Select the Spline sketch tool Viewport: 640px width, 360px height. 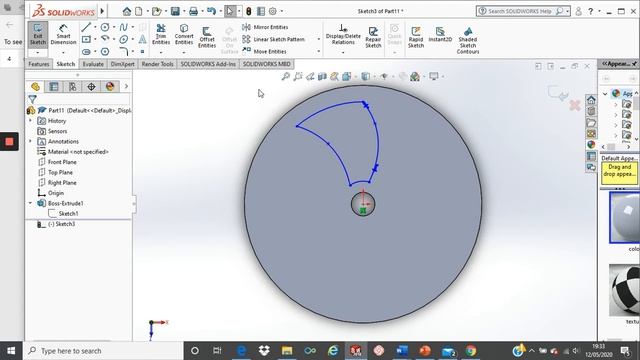(123, 27)
